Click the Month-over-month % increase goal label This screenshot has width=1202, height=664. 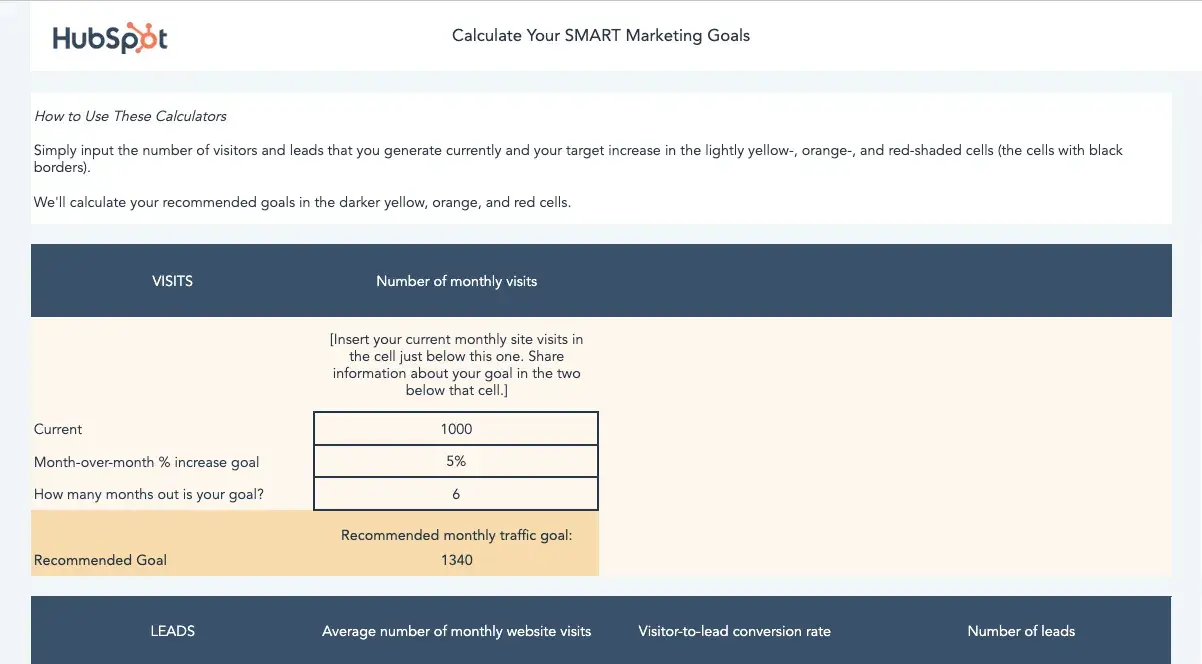[146, 462]
